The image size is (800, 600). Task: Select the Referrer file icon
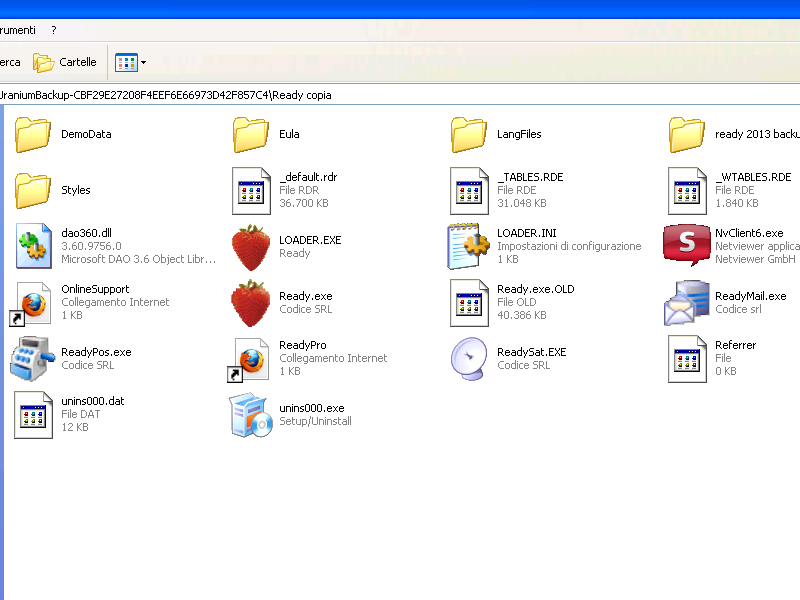(x=687, y=359)
